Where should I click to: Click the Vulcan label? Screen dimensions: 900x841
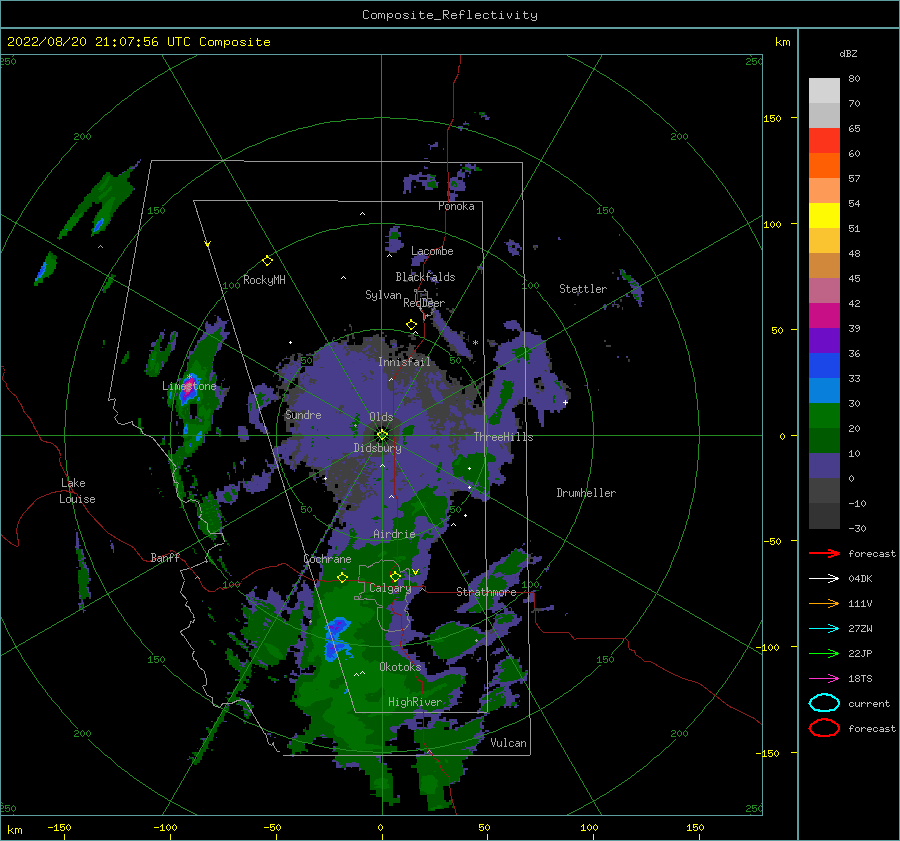(x=509, y=743)
